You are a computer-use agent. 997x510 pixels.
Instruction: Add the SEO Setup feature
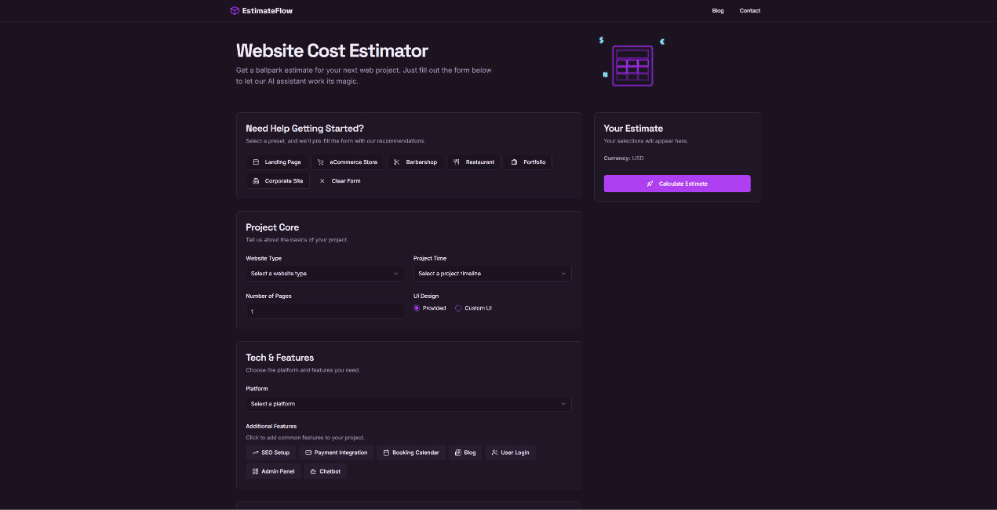pyautogui.click(x=271, y=453)
